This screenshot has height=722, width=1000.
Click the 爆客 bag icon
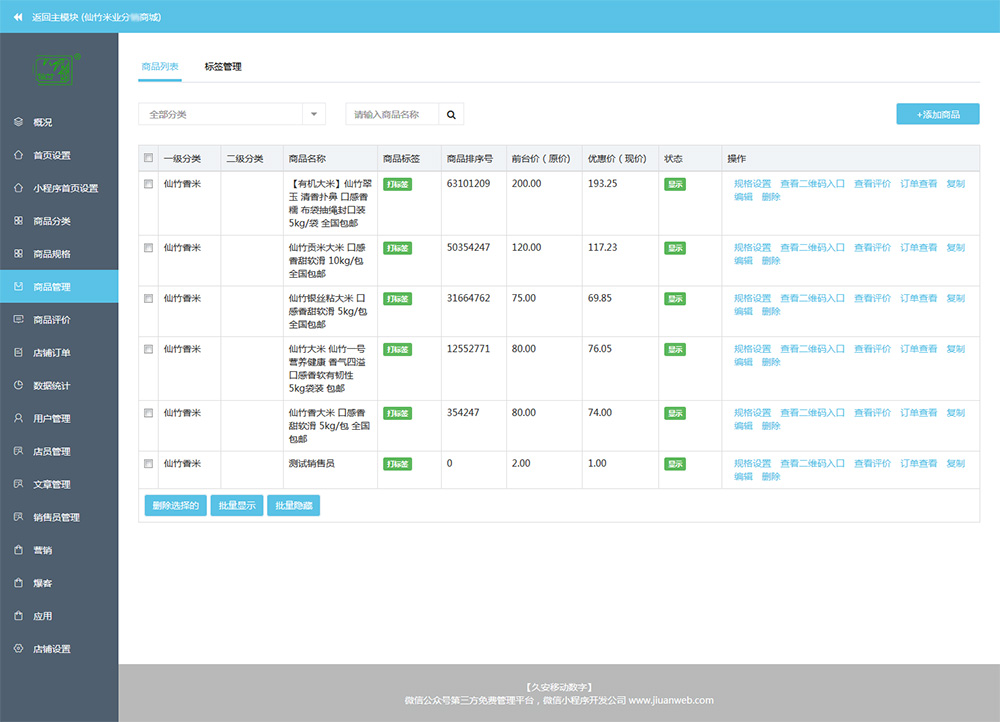point(18,583)
